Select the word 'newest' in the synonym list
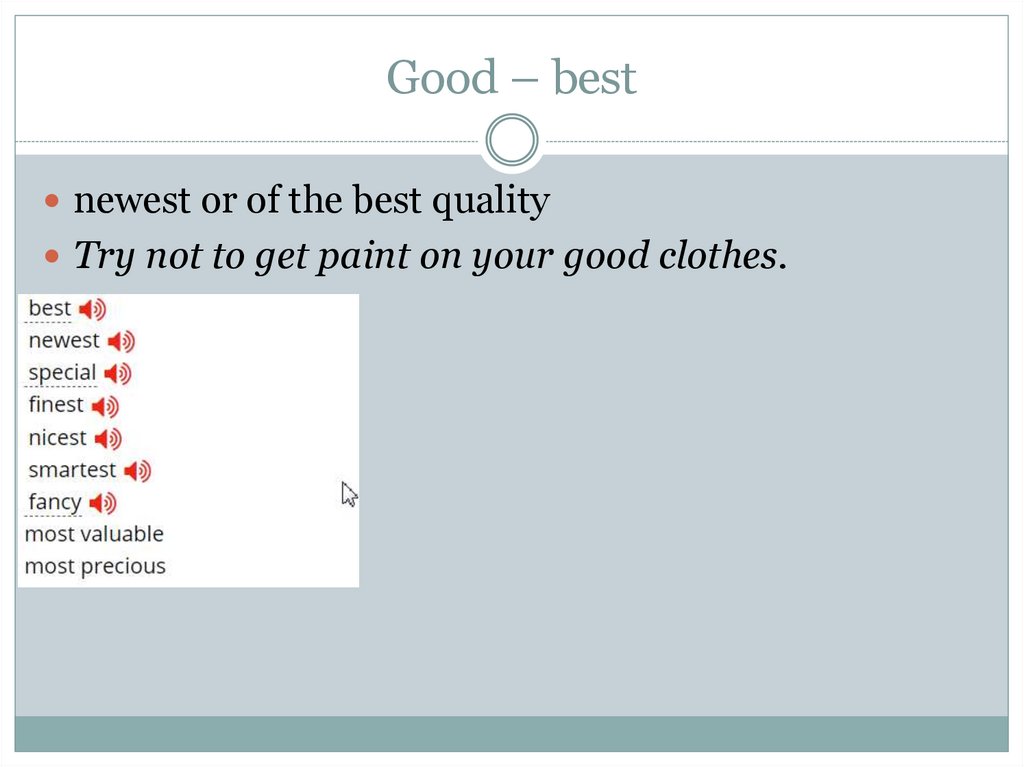This screenshot has width=1024, height=767. tap(64, 341)
